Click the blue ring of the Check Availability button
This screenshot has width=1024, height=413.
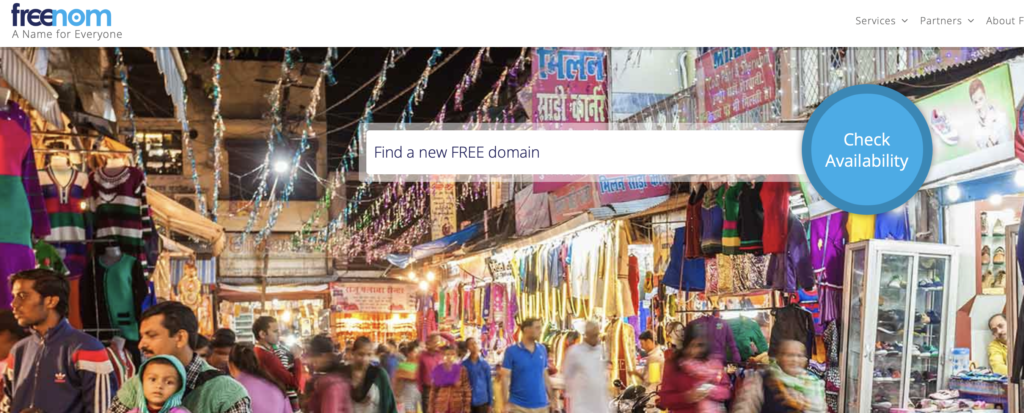click(867, 90)
